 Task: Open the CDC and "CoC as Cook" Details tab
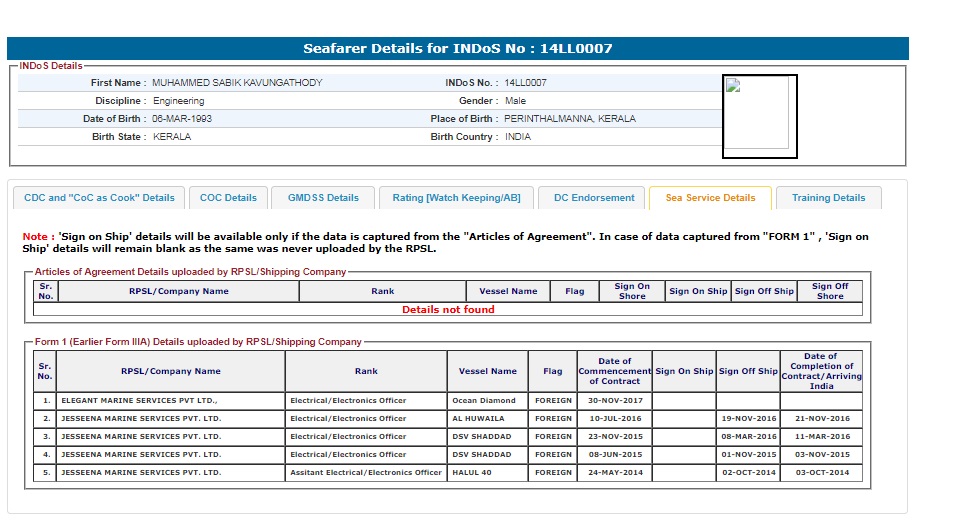[99, 198]
